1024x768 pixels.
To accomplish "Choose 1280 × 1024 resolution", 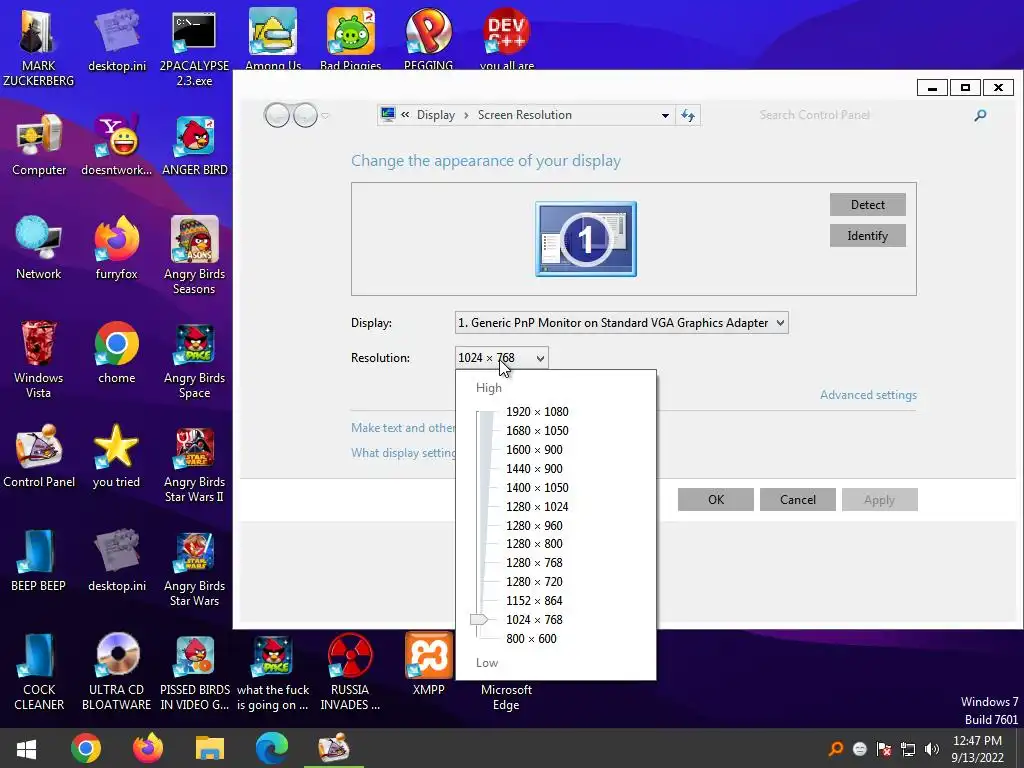I will click(x=537, y=506).
